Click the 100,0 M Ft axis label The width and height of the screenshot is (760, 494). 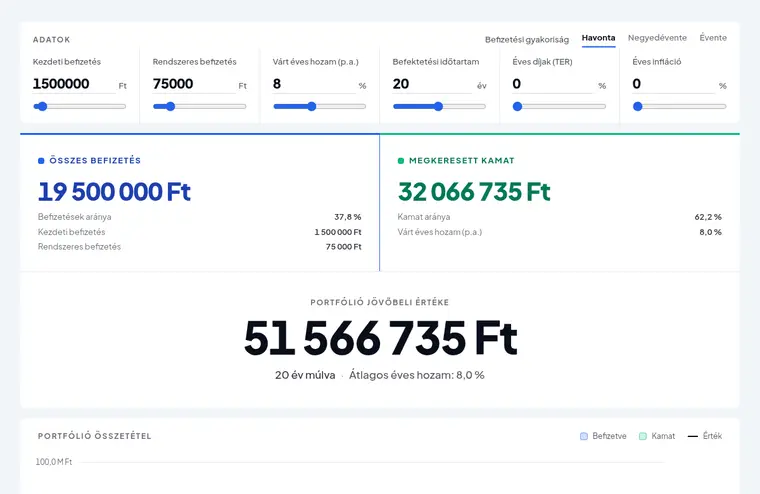(x=54, y=462)
